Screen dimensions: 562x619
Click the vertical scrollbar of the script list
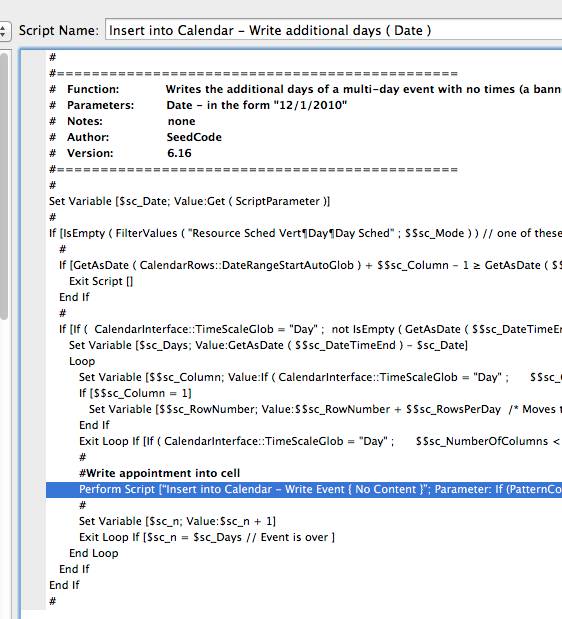[x=4, y=186]
